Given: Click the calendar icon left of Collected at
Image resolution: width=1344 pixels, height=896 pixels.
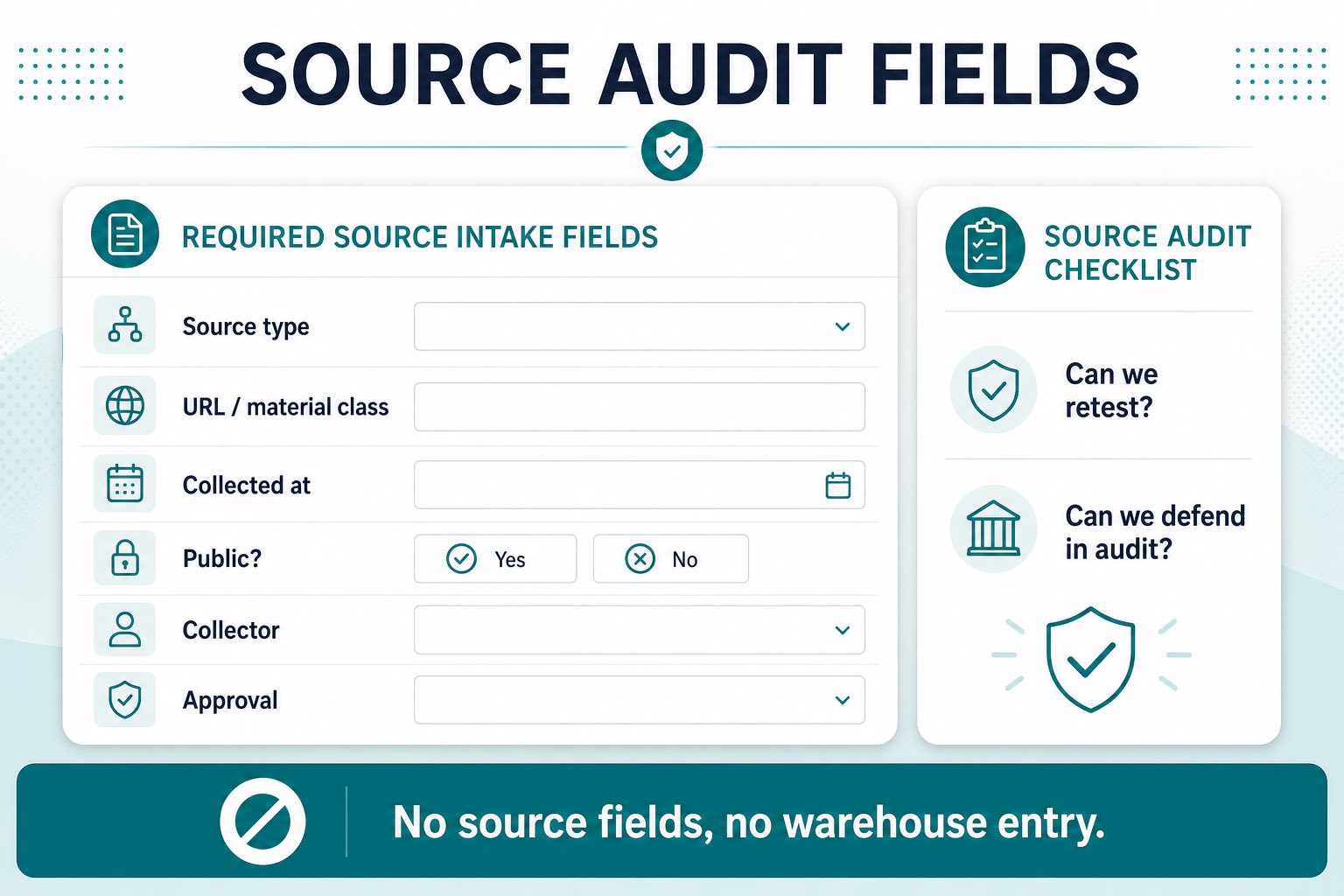Looking at the screenshot, I should tap(125, 483).
